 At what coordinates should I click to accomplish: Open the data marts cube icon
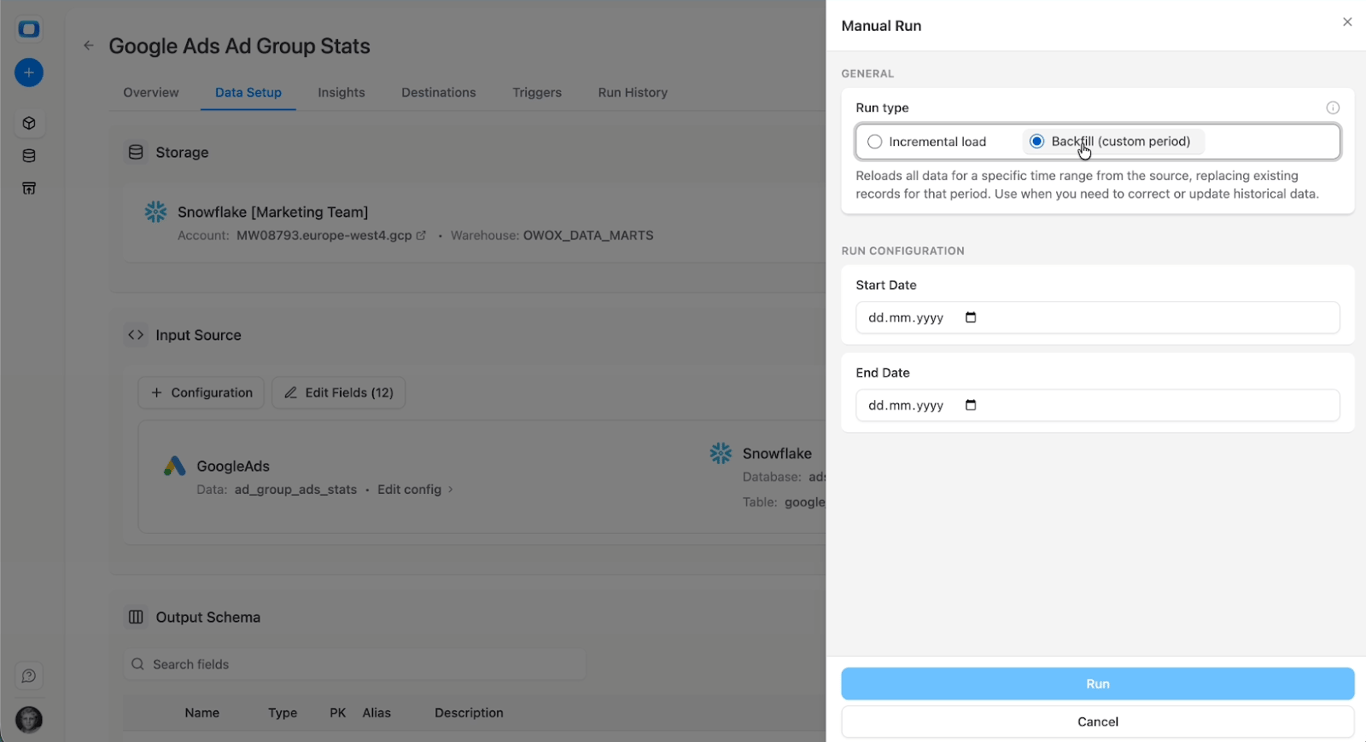point(29,123)
